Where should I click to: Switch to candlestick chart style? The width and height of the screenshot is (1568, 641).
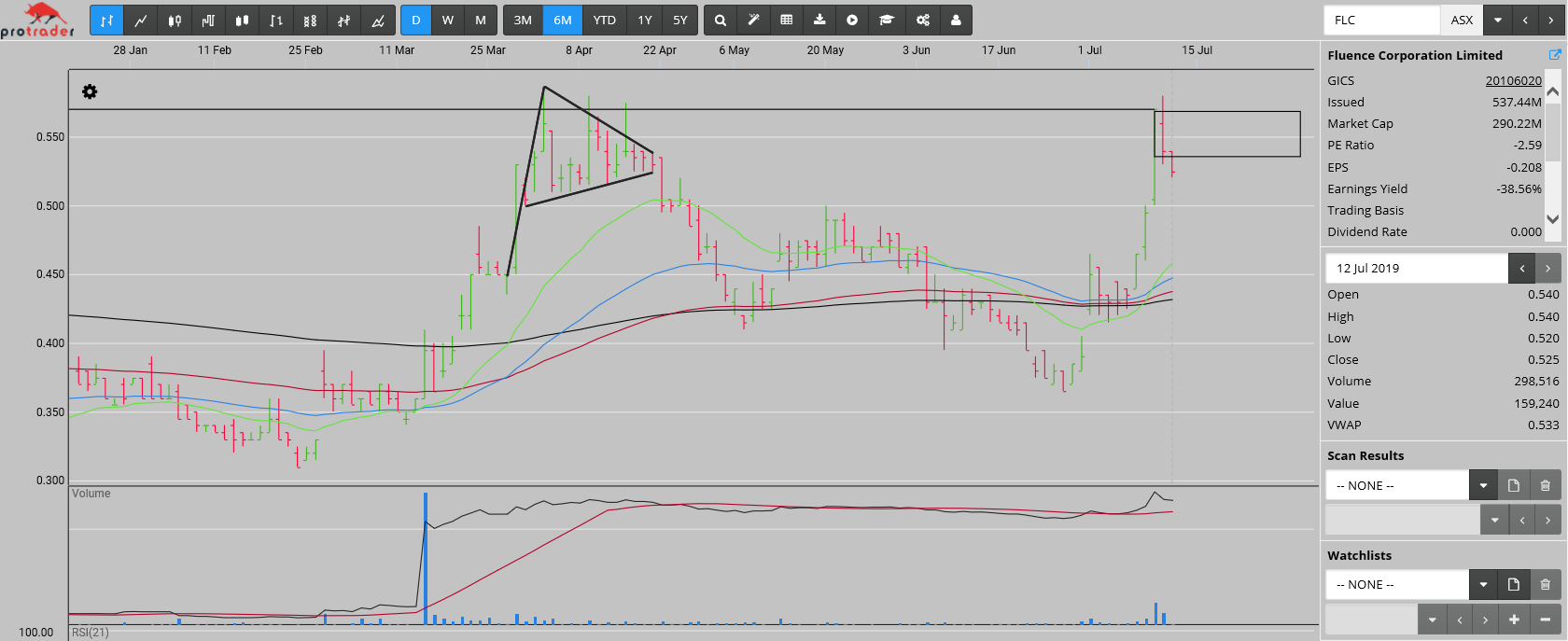coord(175,21)
